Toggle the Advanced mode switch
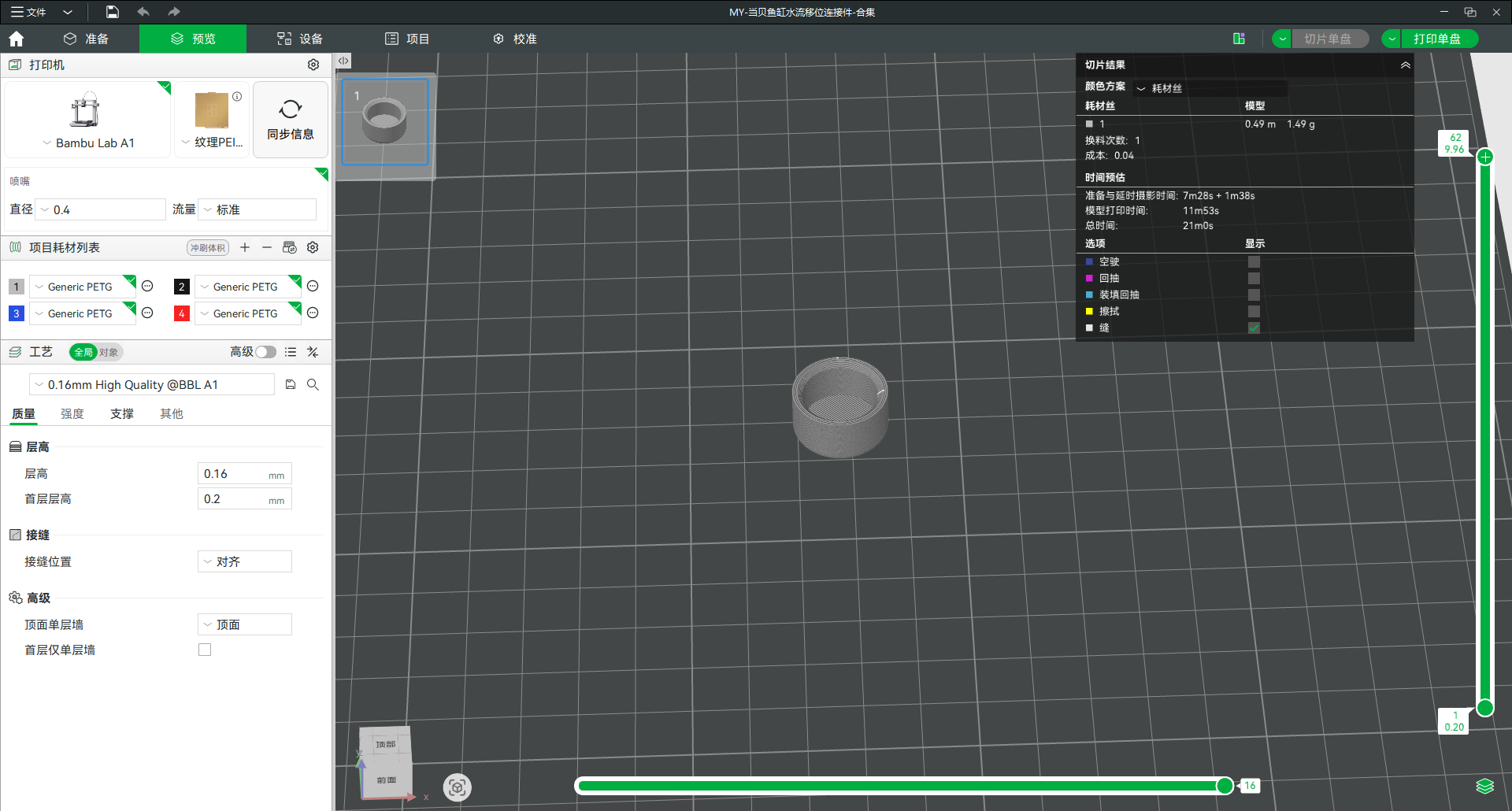This screenshot has width=1512, height=811. [x=265, y=352]
